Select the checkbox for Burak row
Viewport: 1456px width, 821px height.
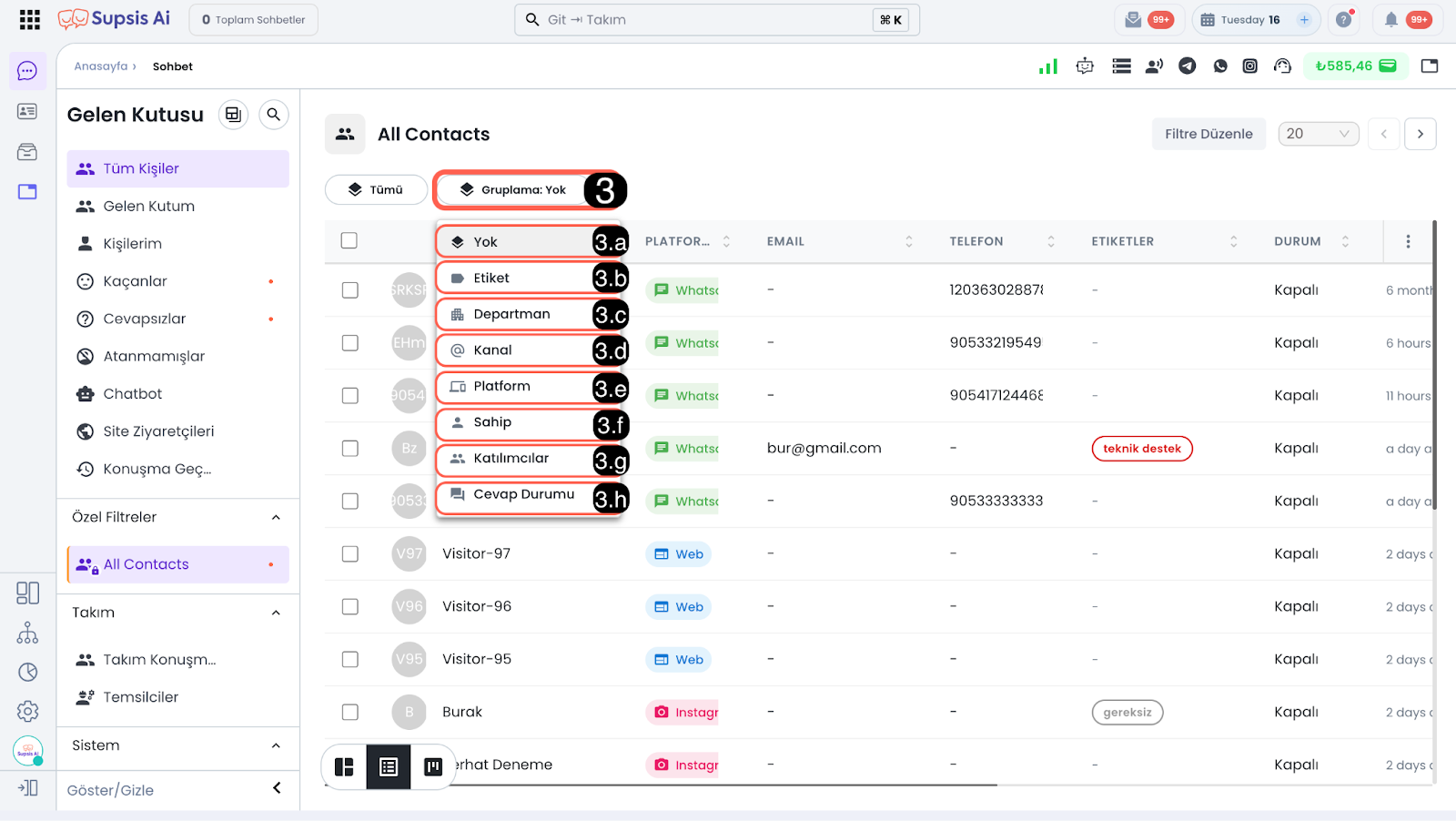point(349,712)
